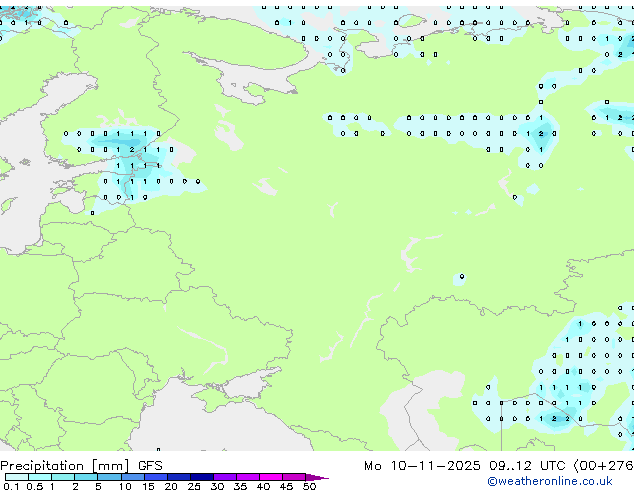This screenshot has width=634, height=490.
Task: Click the weatheronline.co.uk copyright link
Action: (x=550, y=481)
